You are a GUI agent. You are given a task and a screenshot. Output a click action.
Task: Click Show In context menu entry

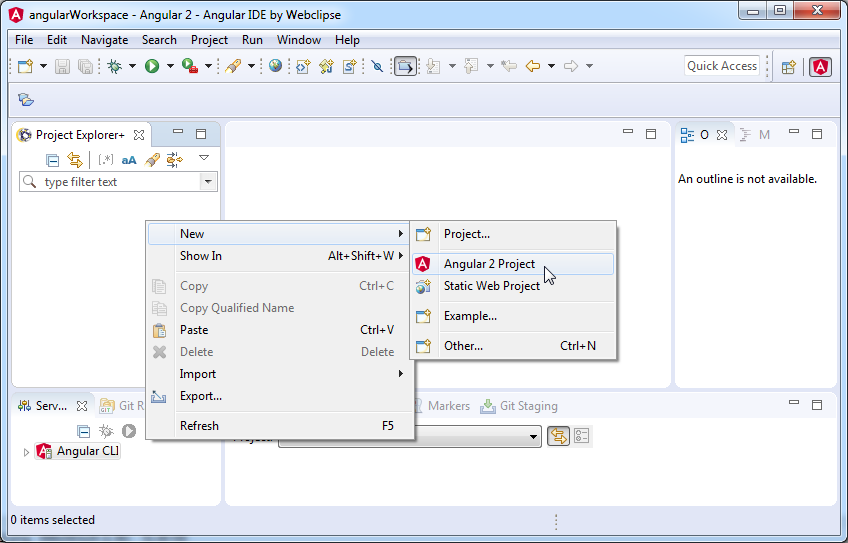pyautogui.click(x=280, y=256)
